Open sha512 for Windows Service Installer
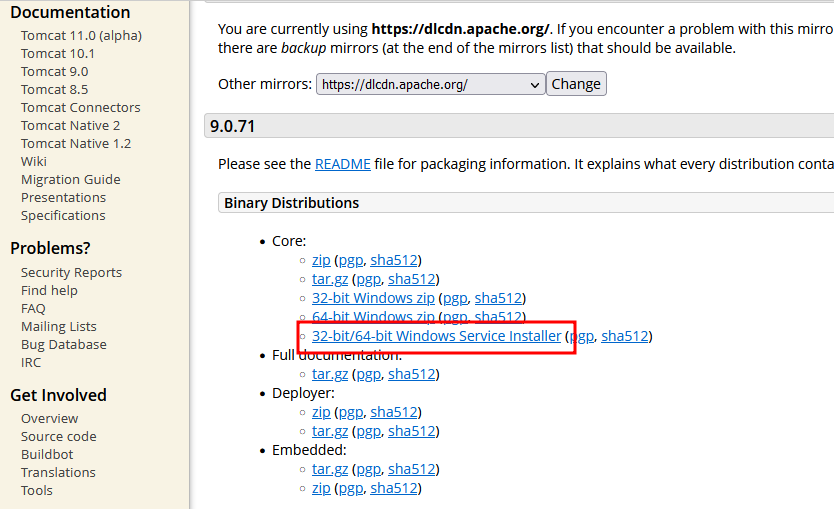 [x=625, y=337]
